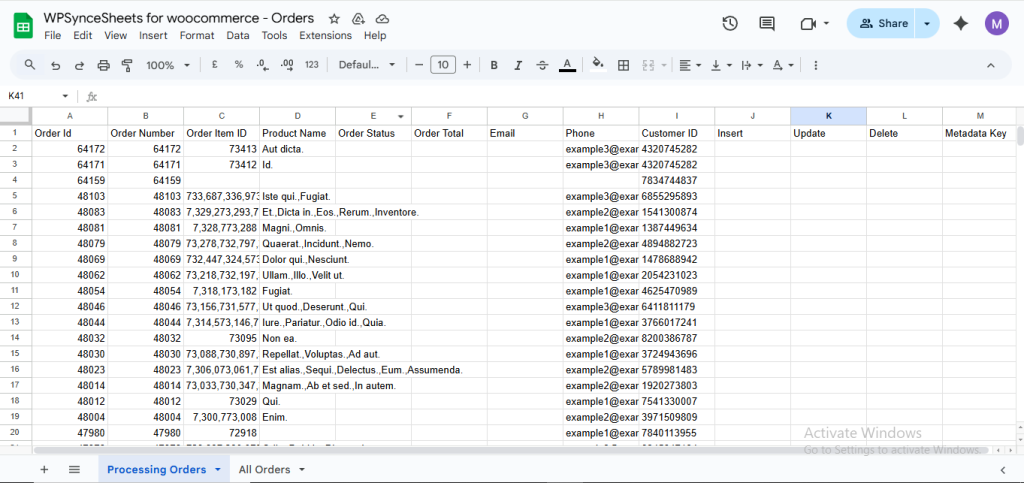Screen dimensions: 1024x483
Task: Apply strikethrough formatting
Action: (x=542, y=65)
